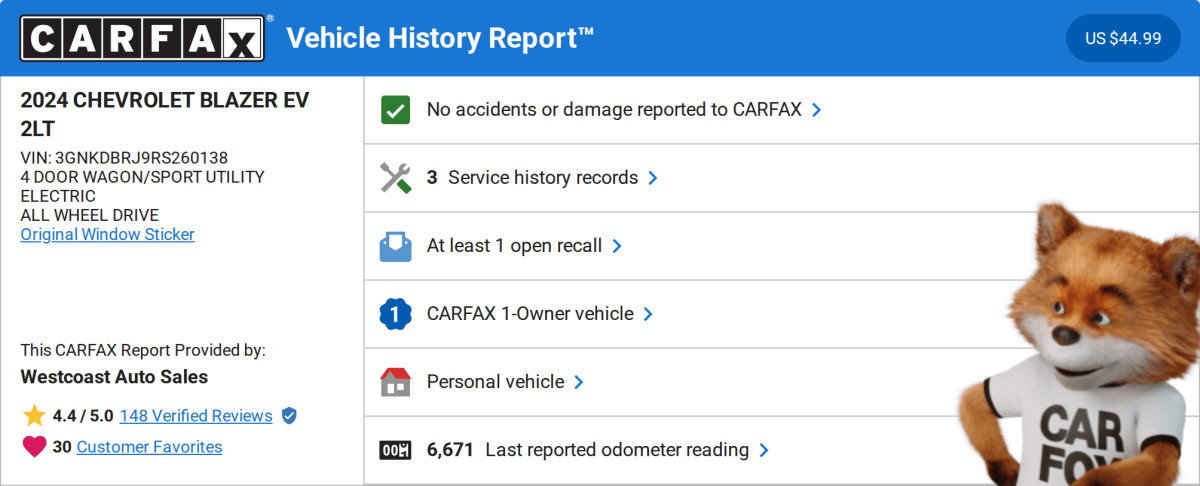Click the wrench service history icon
Viewport: 1200px width, 486px height.
coord(396,178)
